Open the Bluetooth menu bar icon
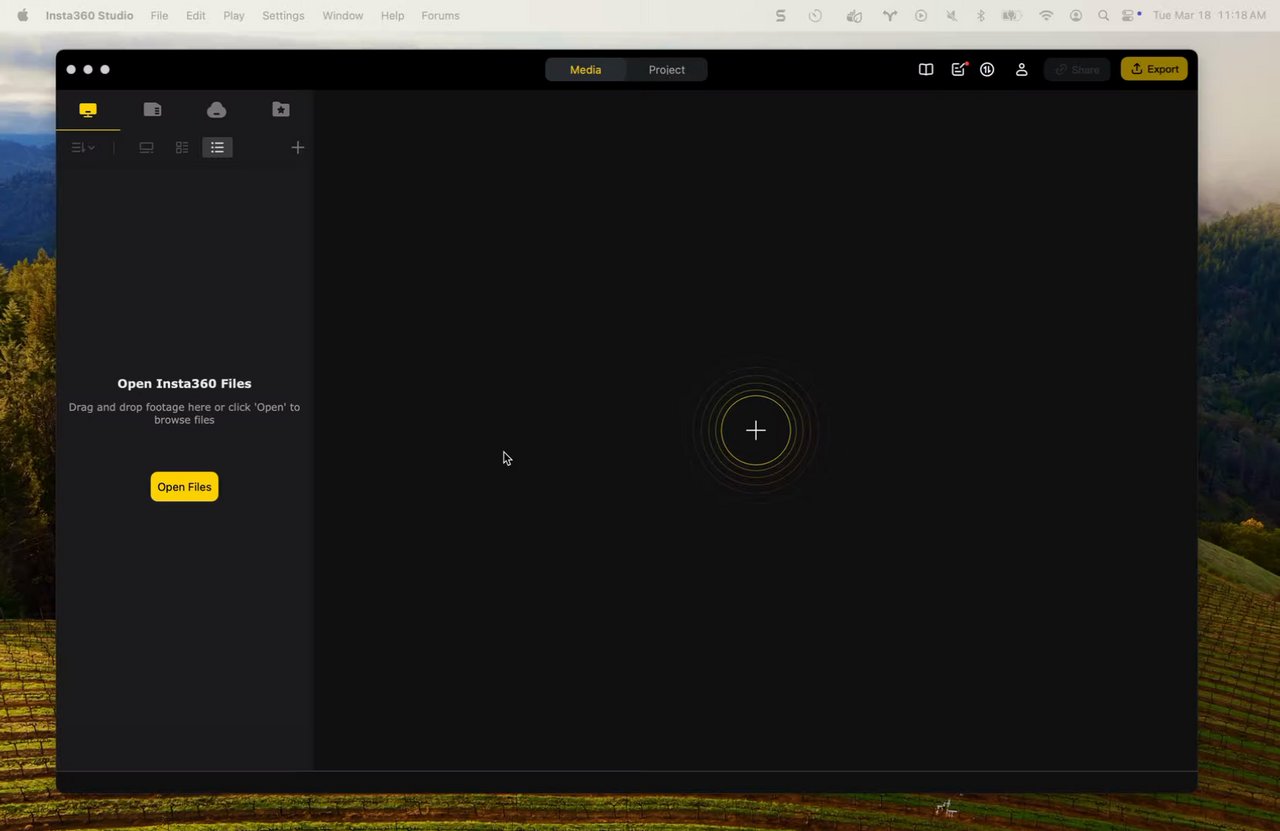This screenshot has width=1280, height=831. click(981, 16)
